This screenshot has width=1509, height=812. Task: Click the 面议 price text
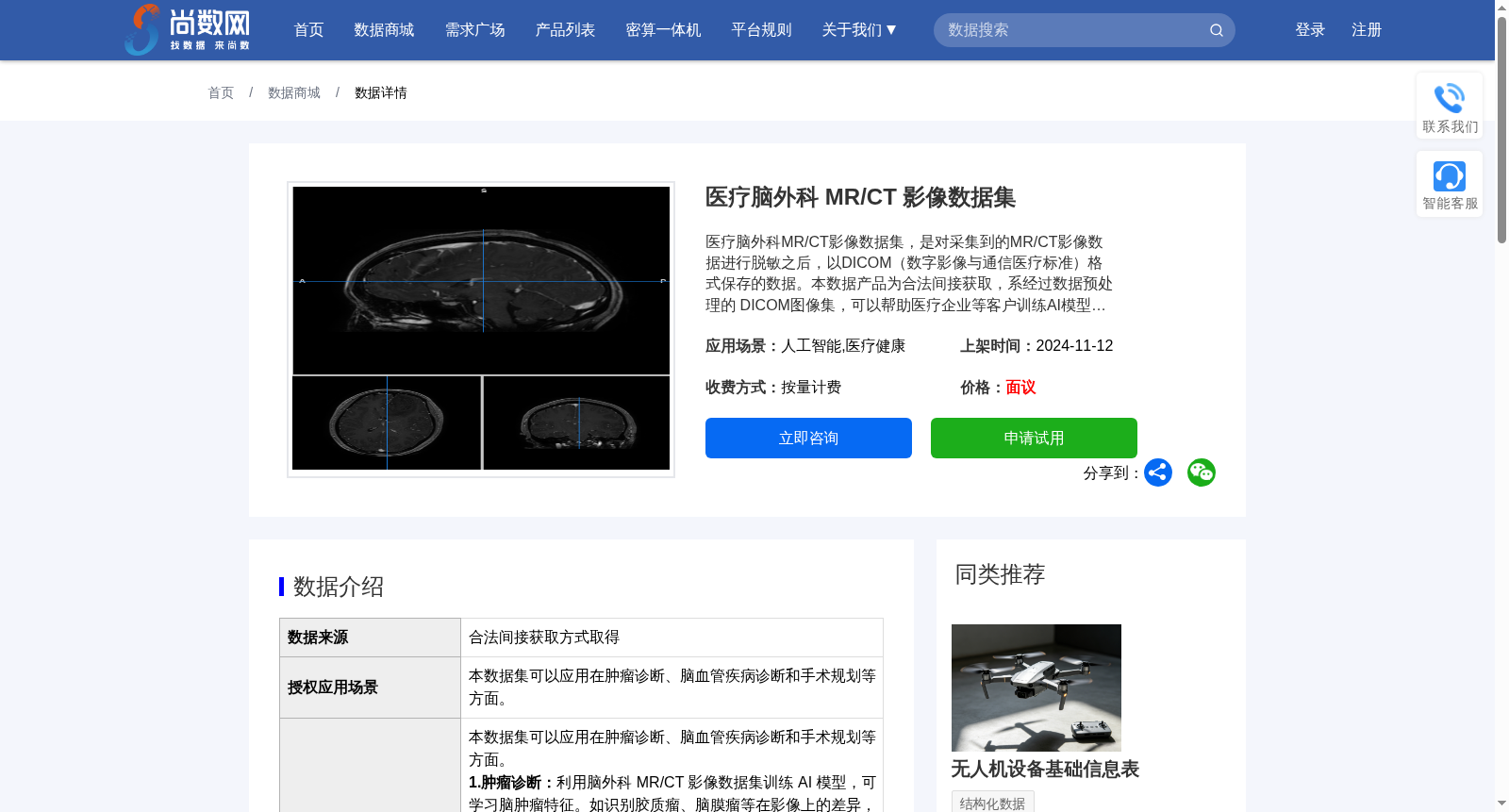point(1020,387)
